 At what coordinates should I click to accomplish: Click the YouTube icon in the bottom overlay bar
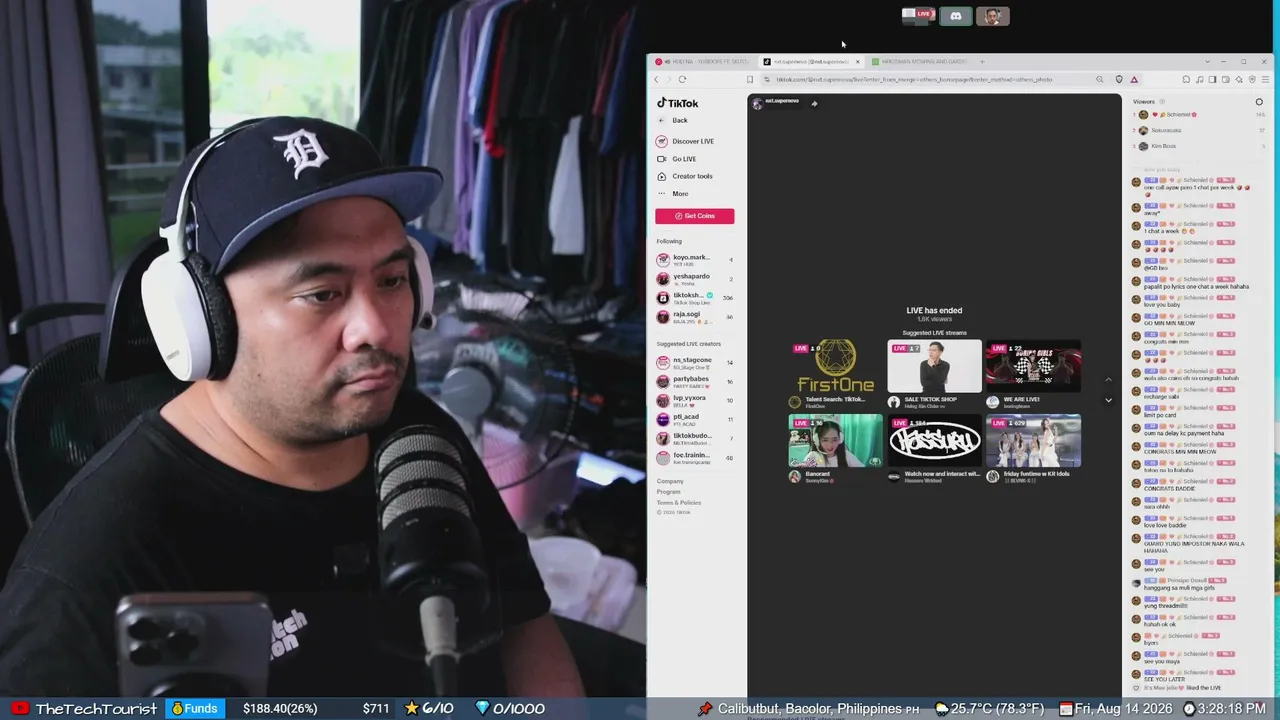click(19, 709)
